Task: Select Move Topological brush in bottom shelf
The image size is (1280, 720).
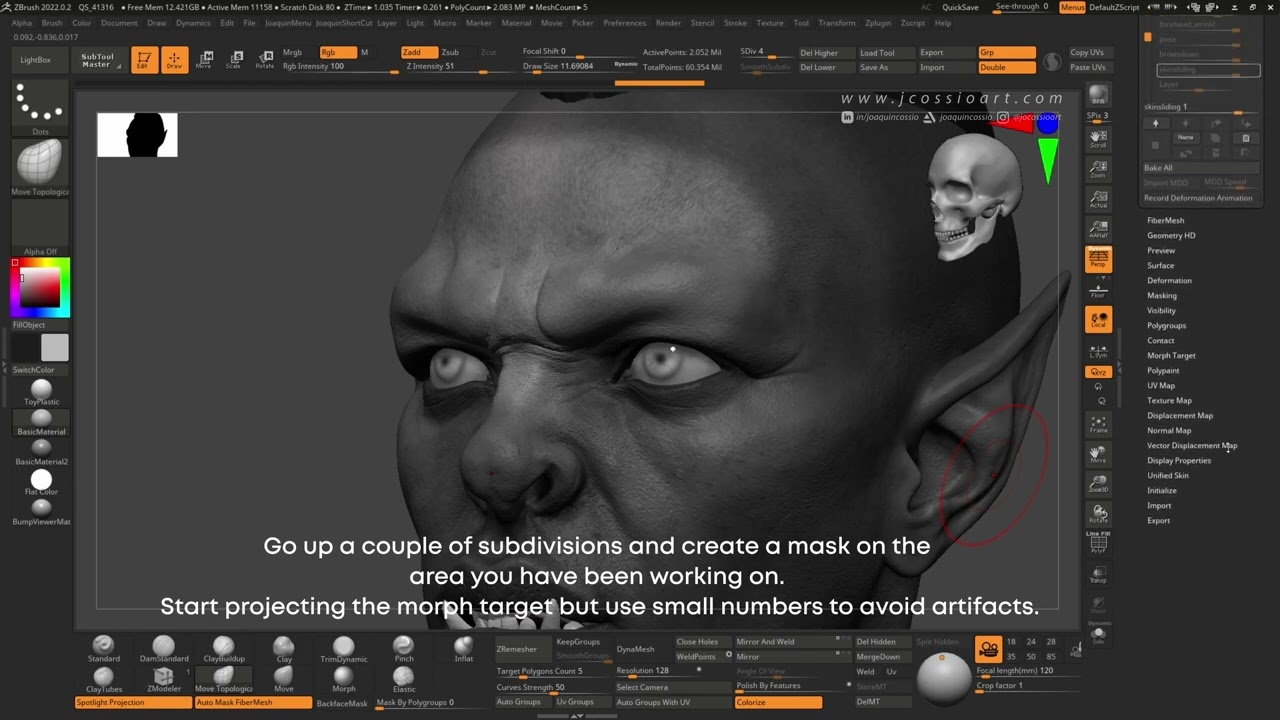Action: pos(224,680)
